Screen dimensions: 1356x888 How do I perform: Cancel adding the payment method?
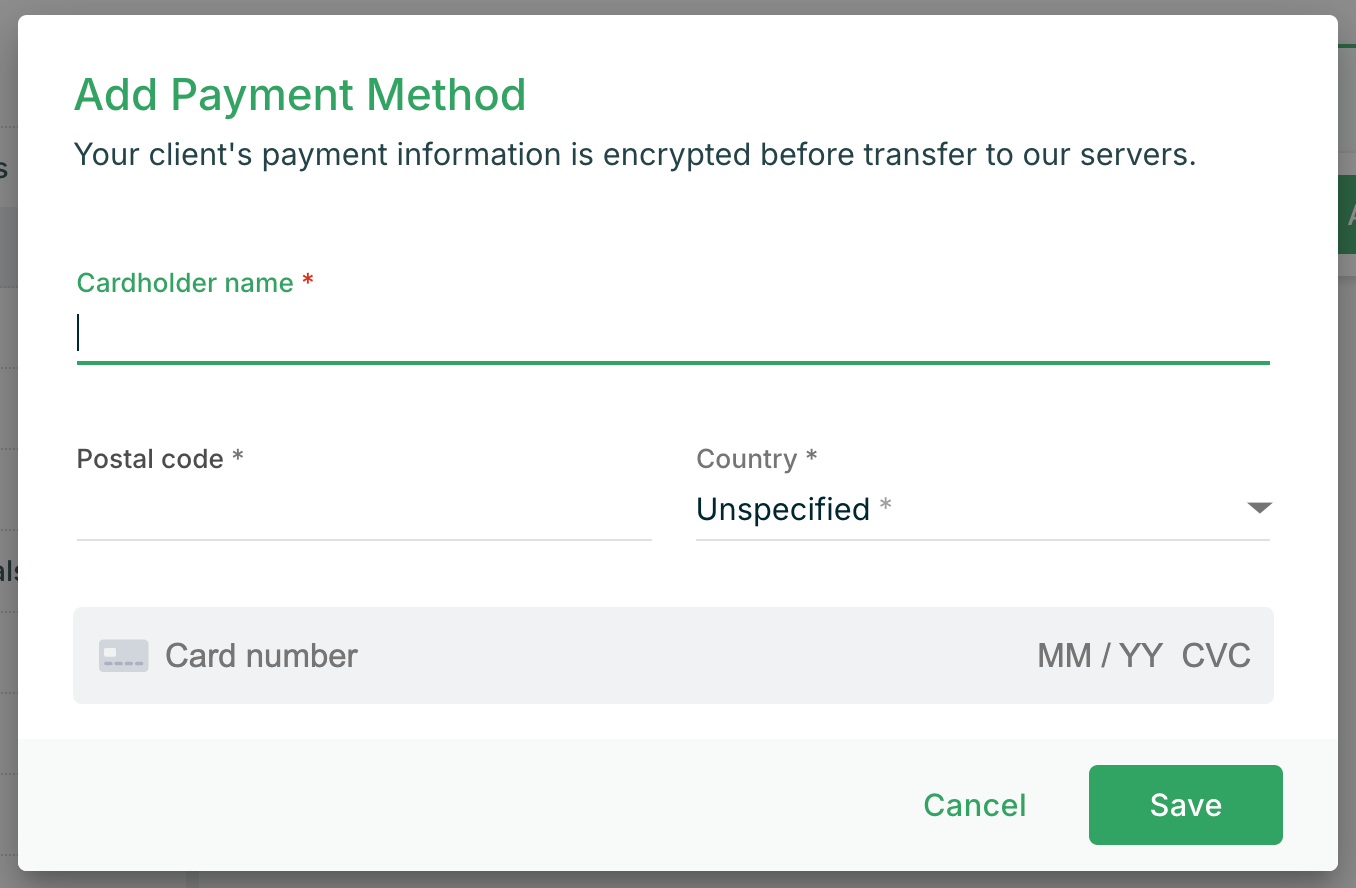click(x=975, y=805)
